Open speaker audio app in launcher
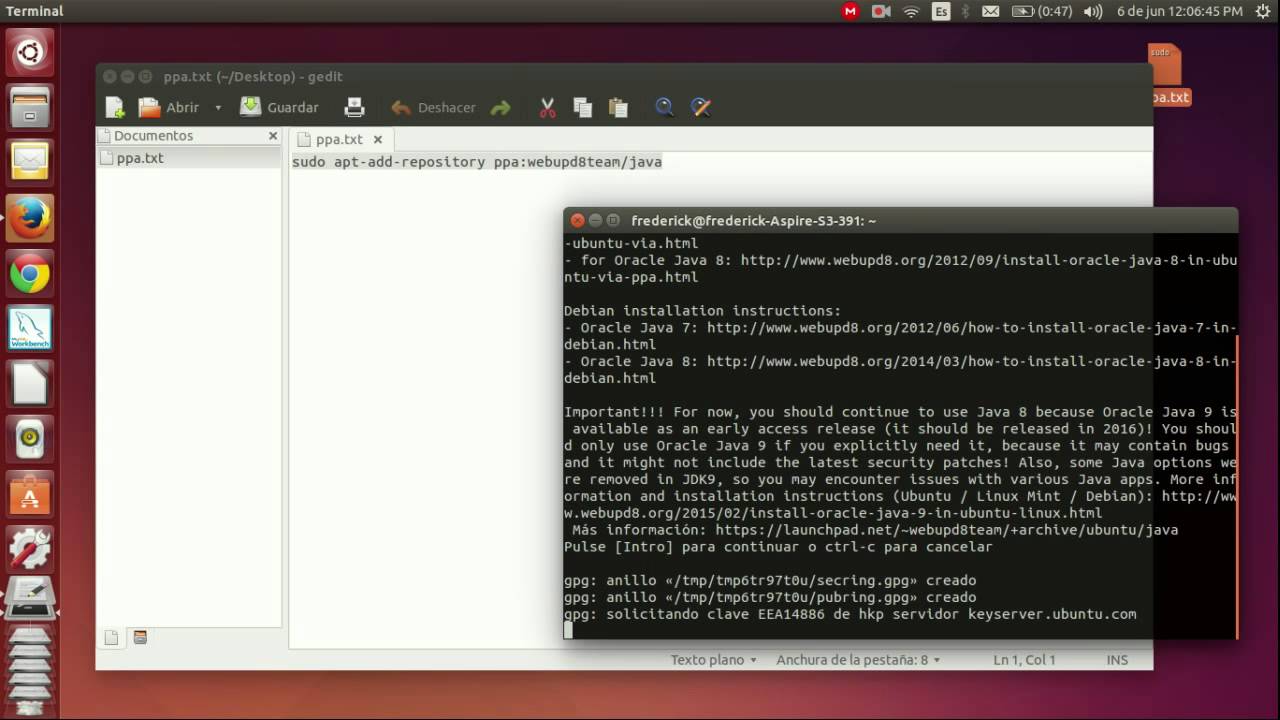Screen dimensions: 1280x720 pos(29,437)
